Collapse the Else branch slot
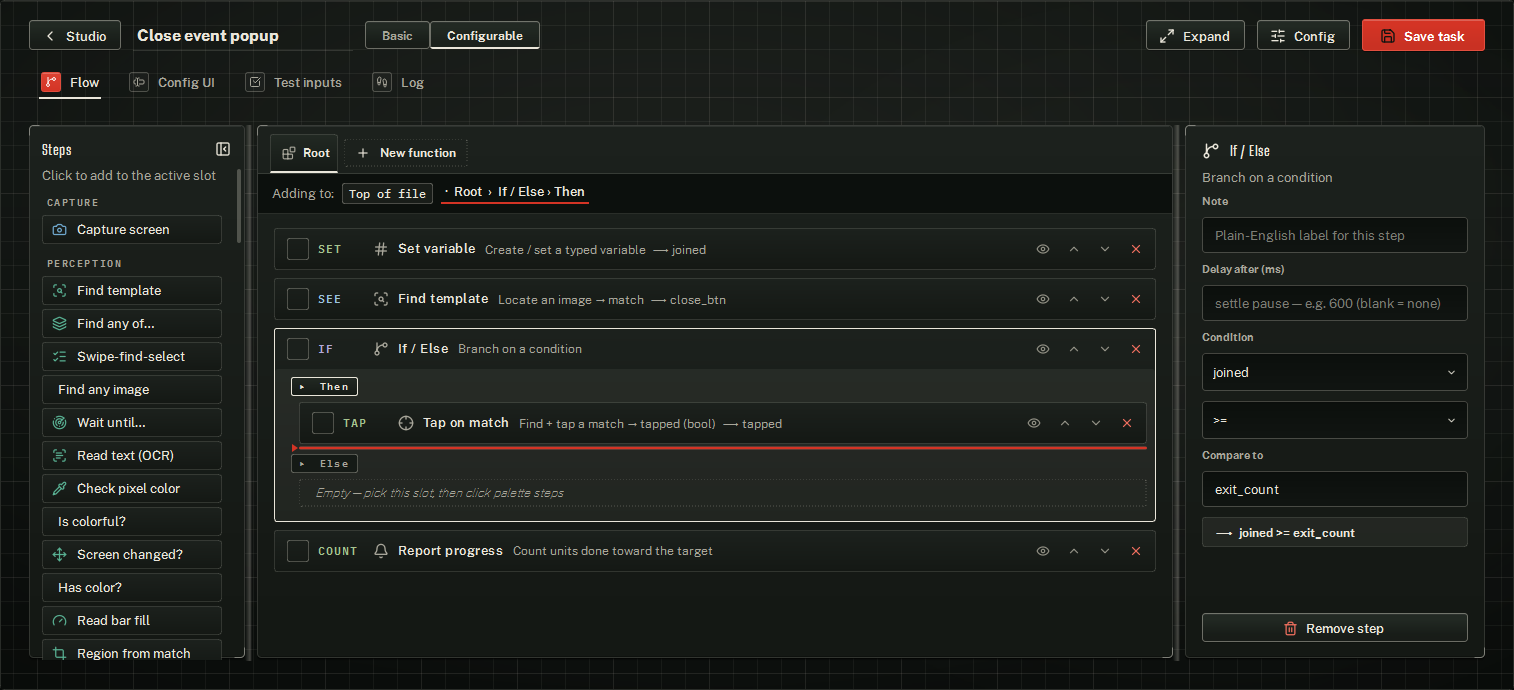The height and width of the screenshot is (690, 1514). [324, 463]
